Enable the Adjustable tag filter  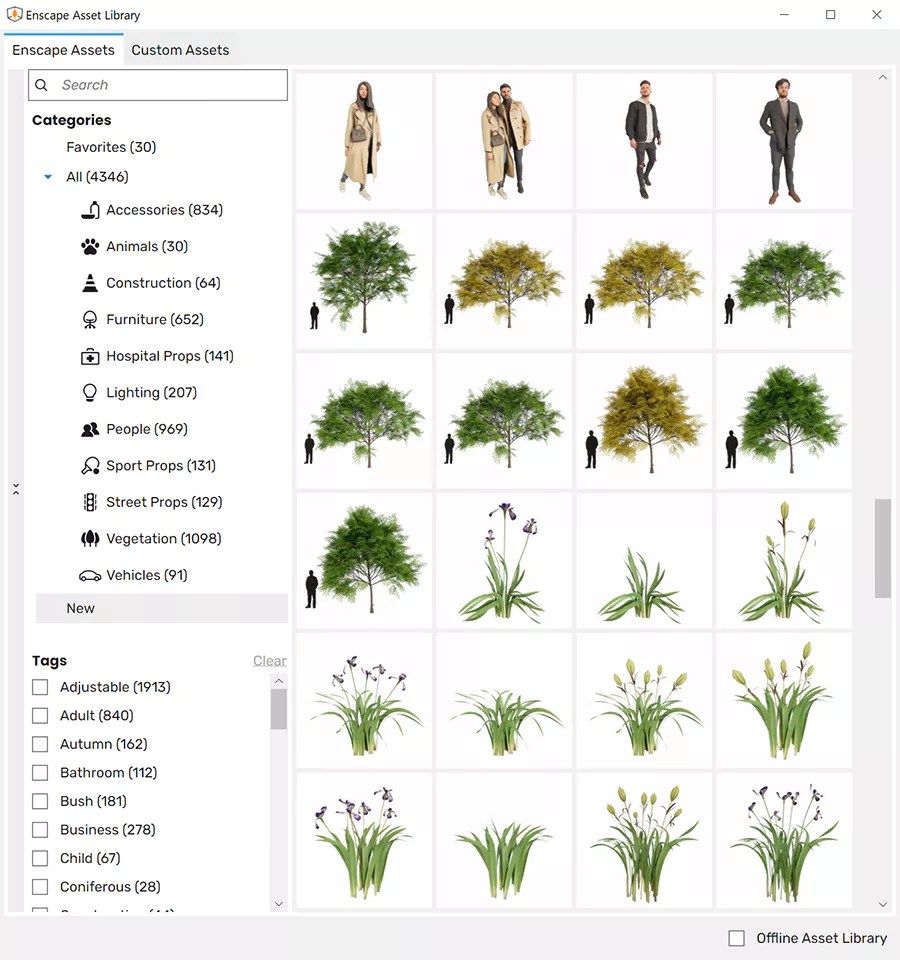(39, 687)
